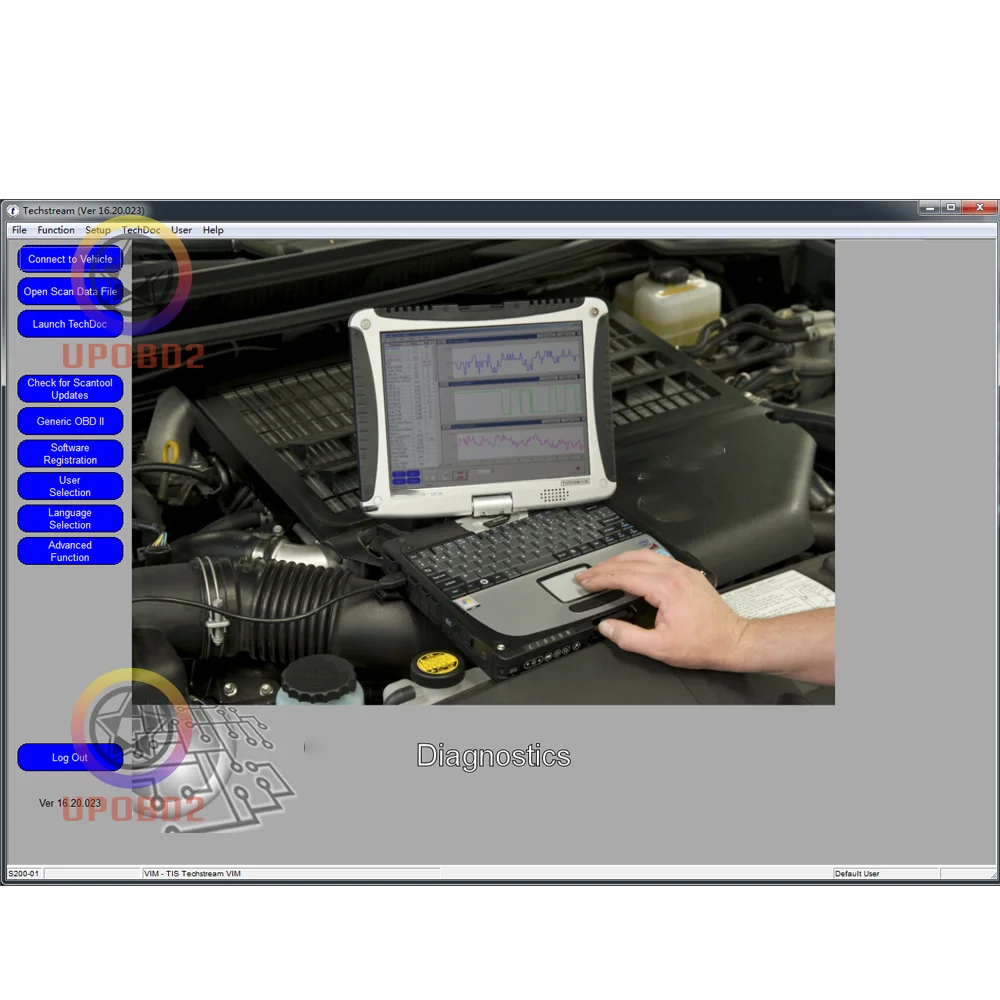Click the Diagnostics heading text
The height and width of the screenshot is (1000, 1000).
pyautogui.click(x=493, y=756)
